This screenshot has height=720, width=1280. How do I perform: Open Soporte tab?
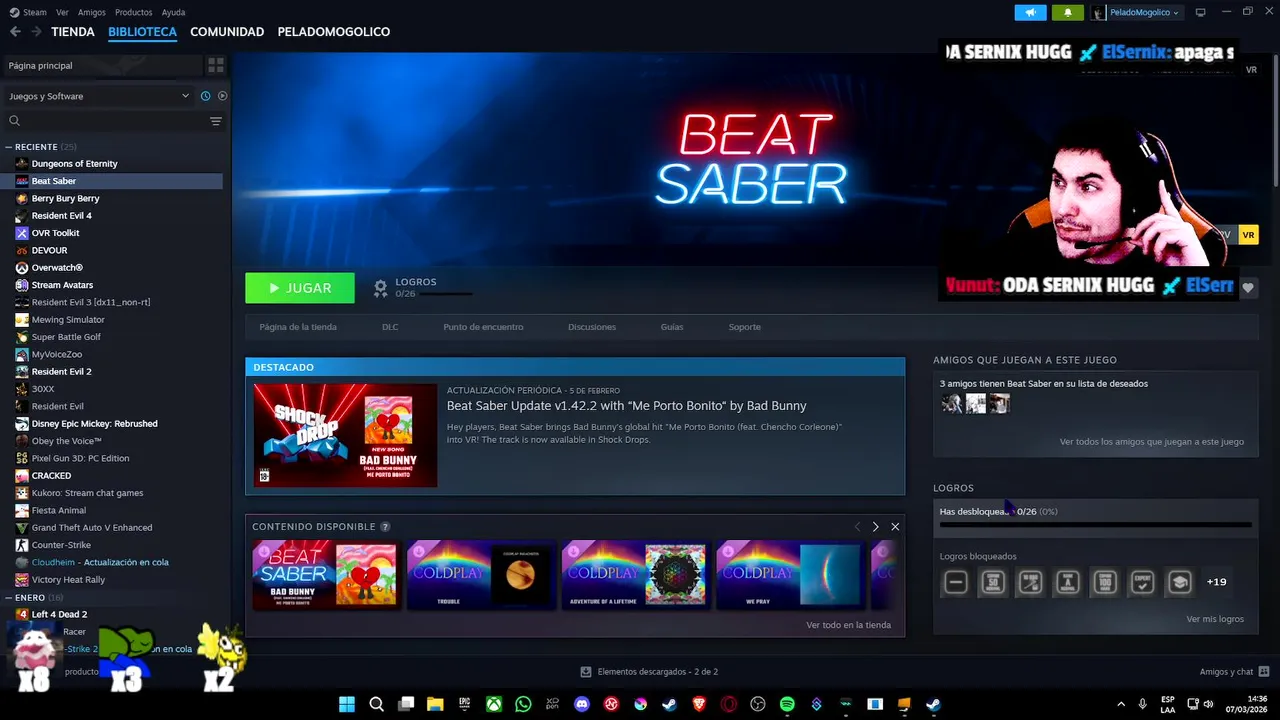[744, 327]
